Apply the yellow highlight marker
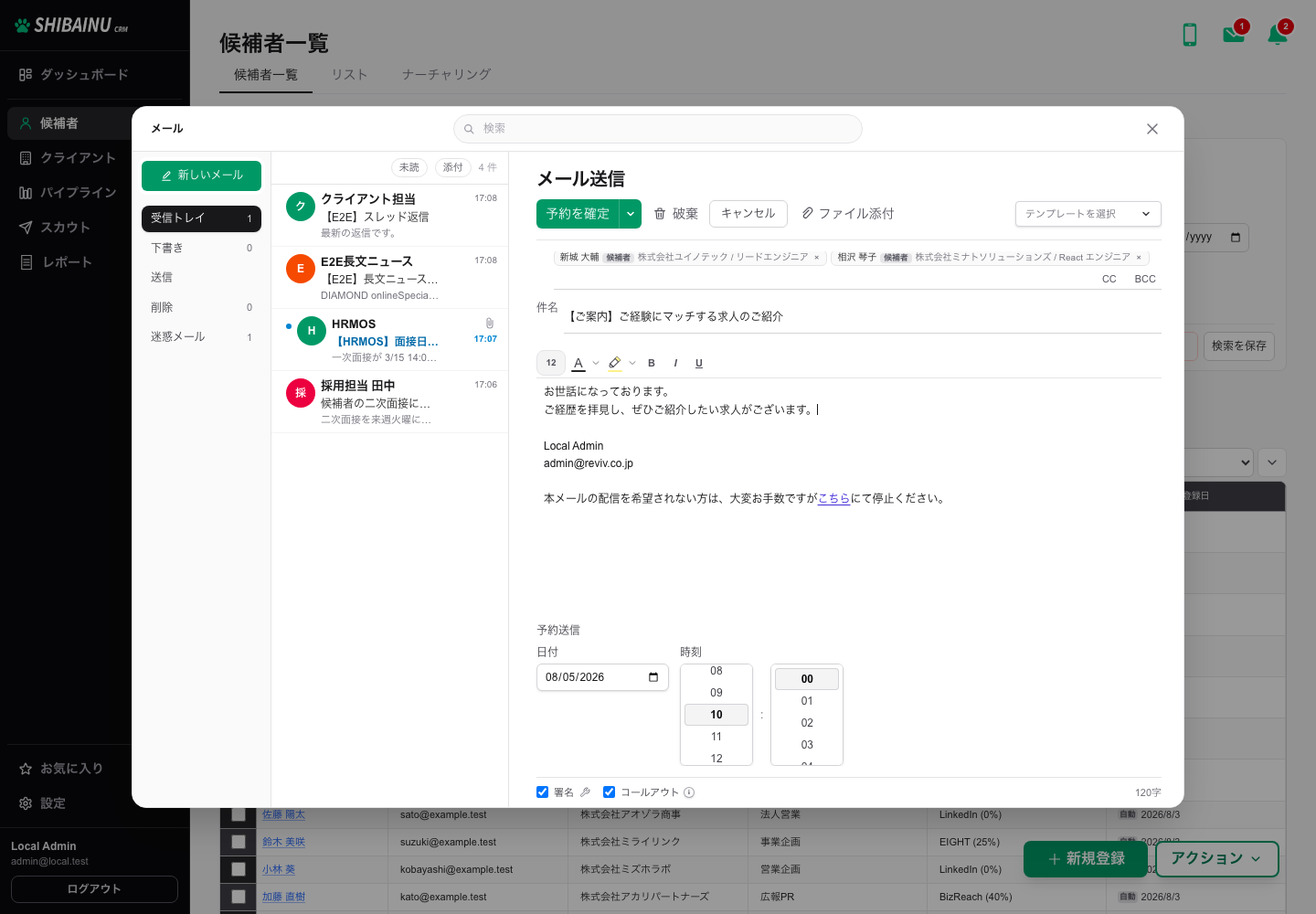The image size is (1316, 914). (x=615, y=363)
